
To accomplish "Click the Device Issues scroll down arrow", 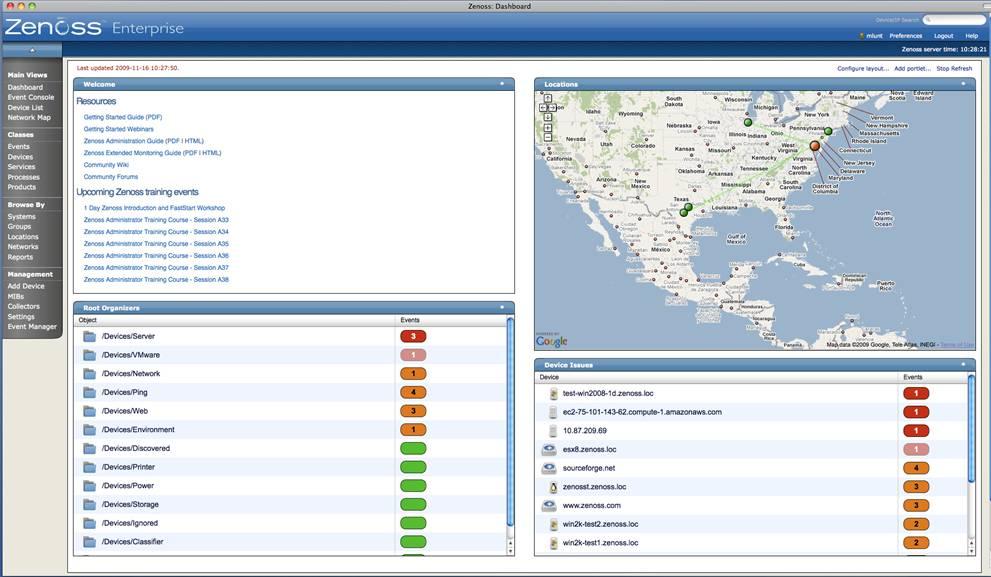I will (971, 551).
